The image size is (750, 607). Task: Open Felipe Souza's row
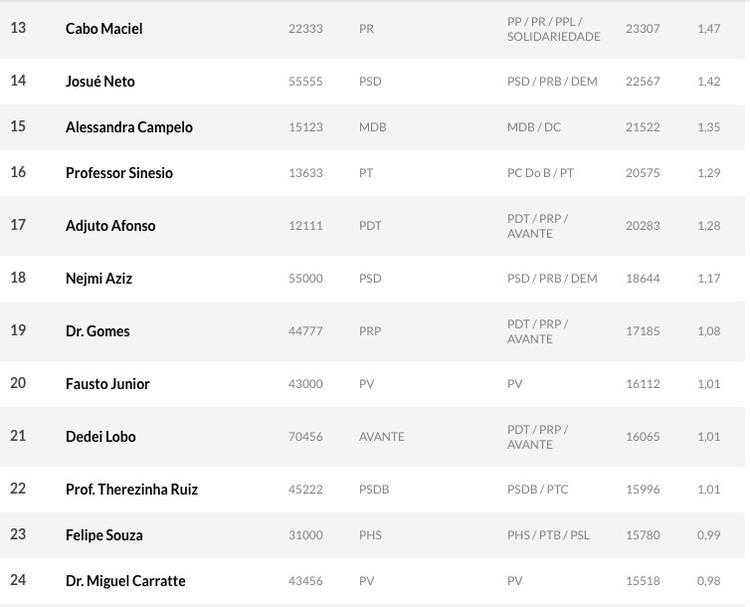[x=104, y=535]
